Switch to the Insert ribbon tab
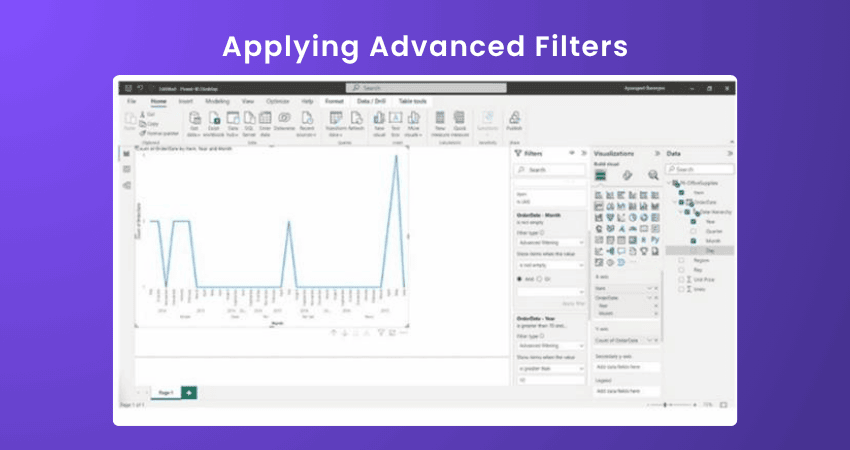850x450 pixels. (186, 101)
